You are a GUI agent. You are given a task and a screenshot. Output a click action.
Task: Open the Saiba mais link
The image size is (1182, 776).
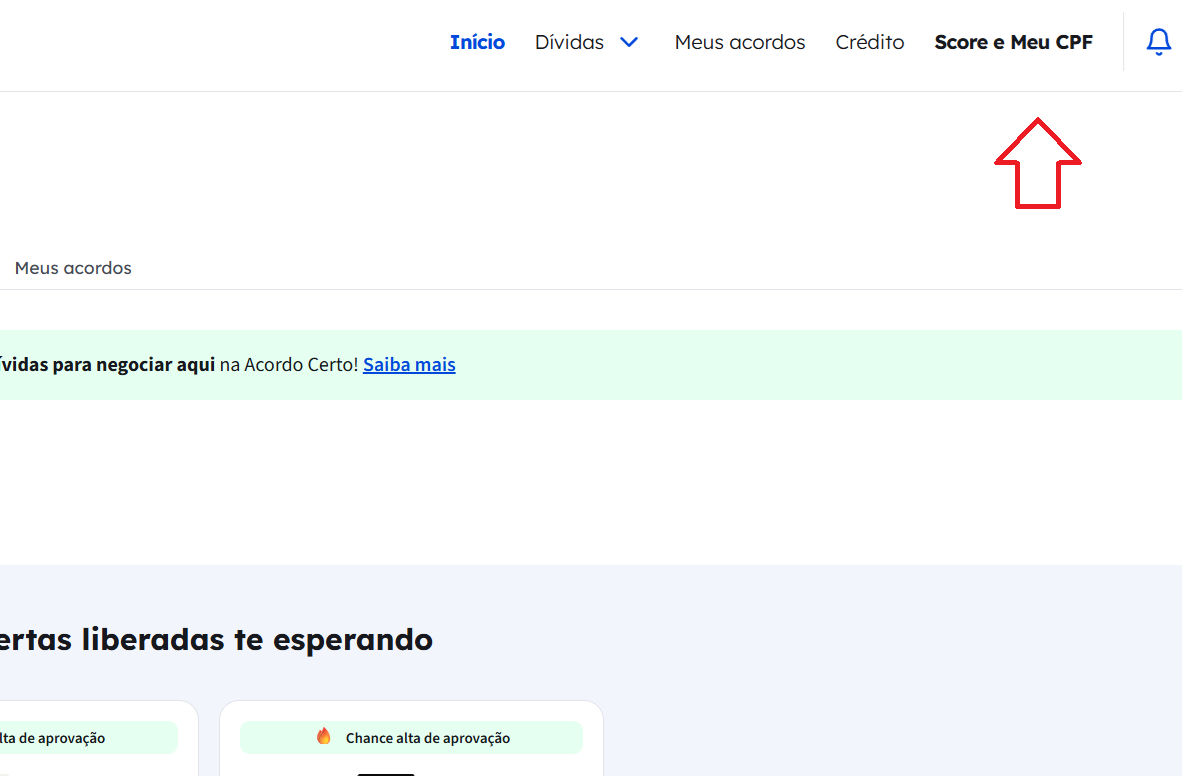pyautogui.click(x=409, y=364)
